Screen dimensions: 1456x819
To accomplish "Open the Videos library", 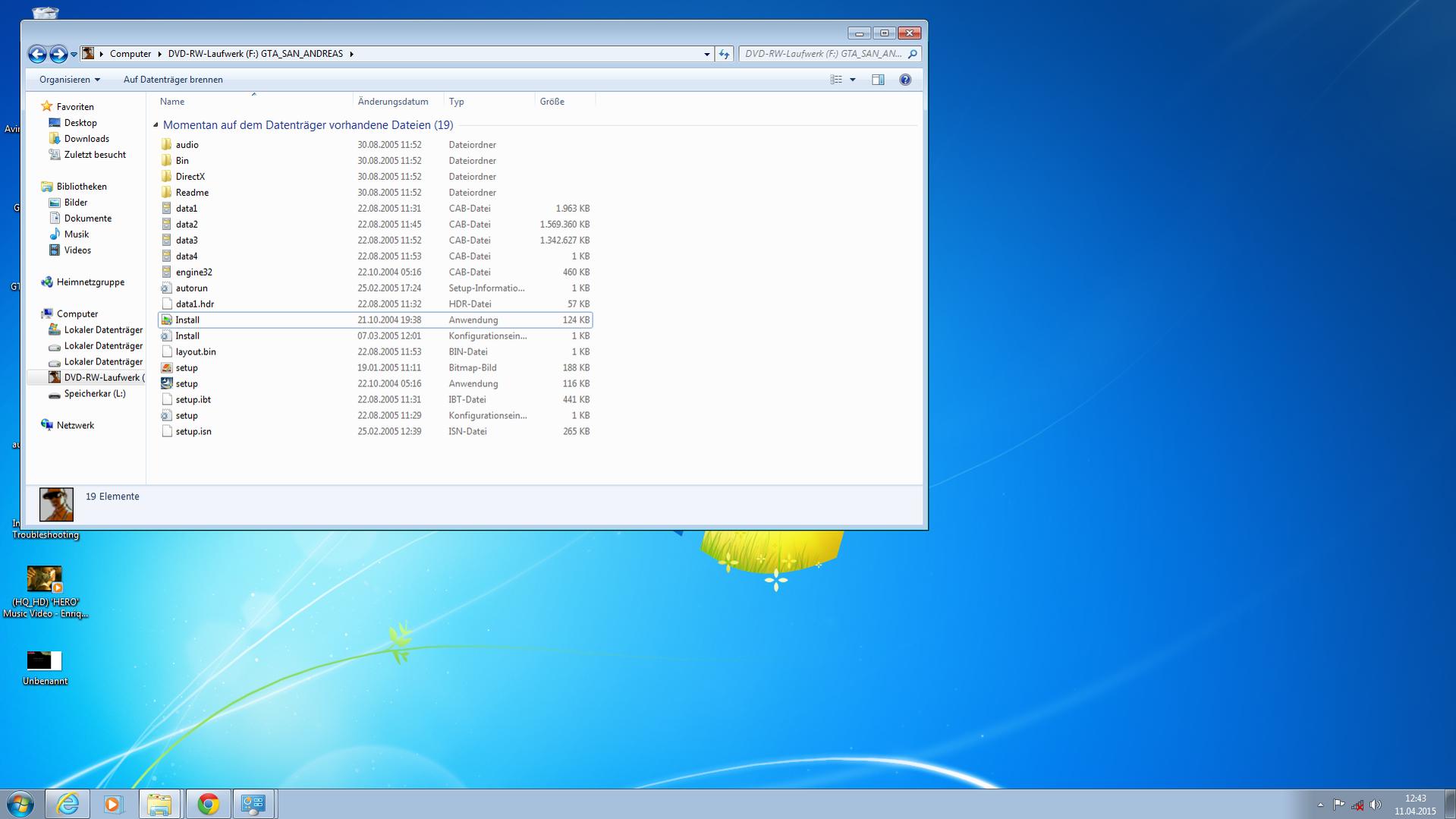I will tap(77, 250).
